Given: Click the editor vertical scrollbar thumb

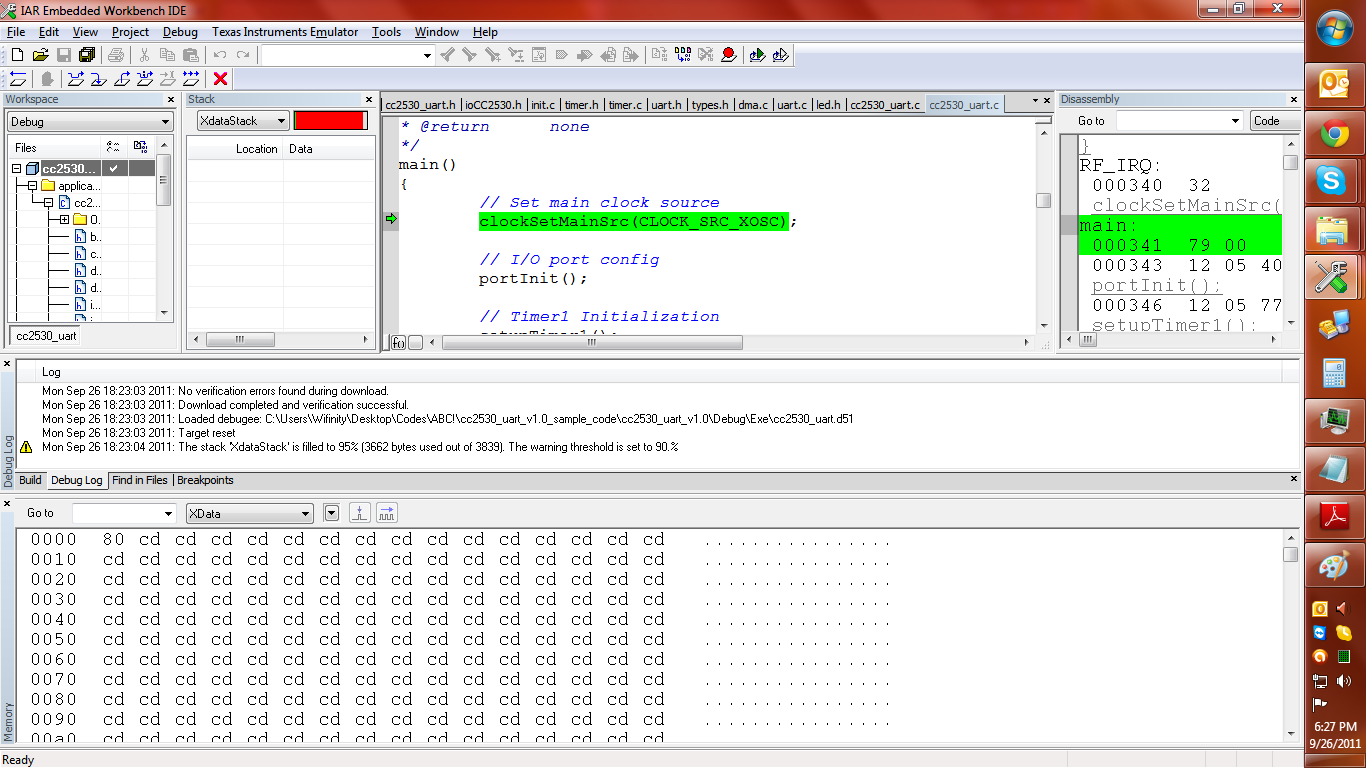Looking at the screenshot, I should [1043, 200].
